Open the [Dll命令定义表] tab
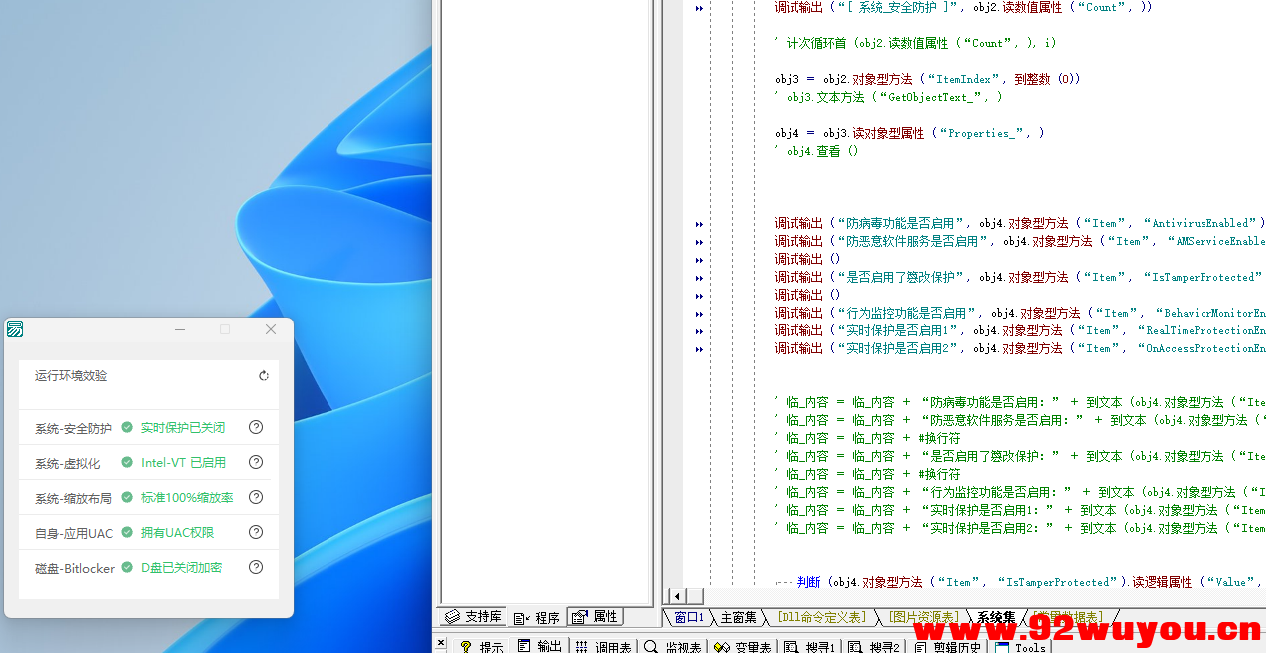This screenshot has height=653, width=1266. click(822, 617)
